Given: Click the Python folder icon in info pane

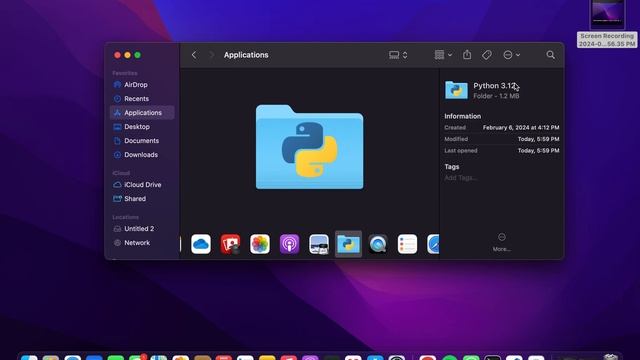Looking at the screenshot, I should coord(456,90).
